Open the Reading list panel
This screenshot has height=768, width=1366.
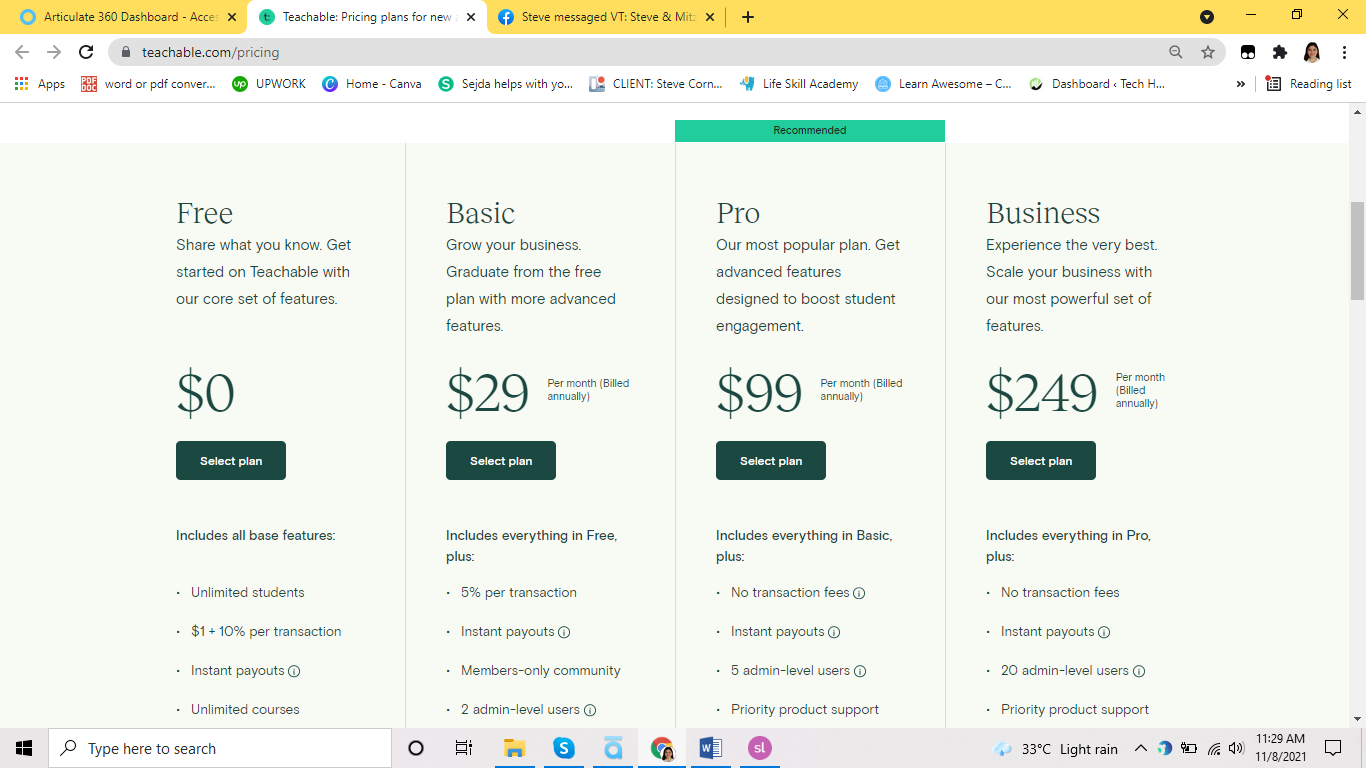(x=1309, y=84)
